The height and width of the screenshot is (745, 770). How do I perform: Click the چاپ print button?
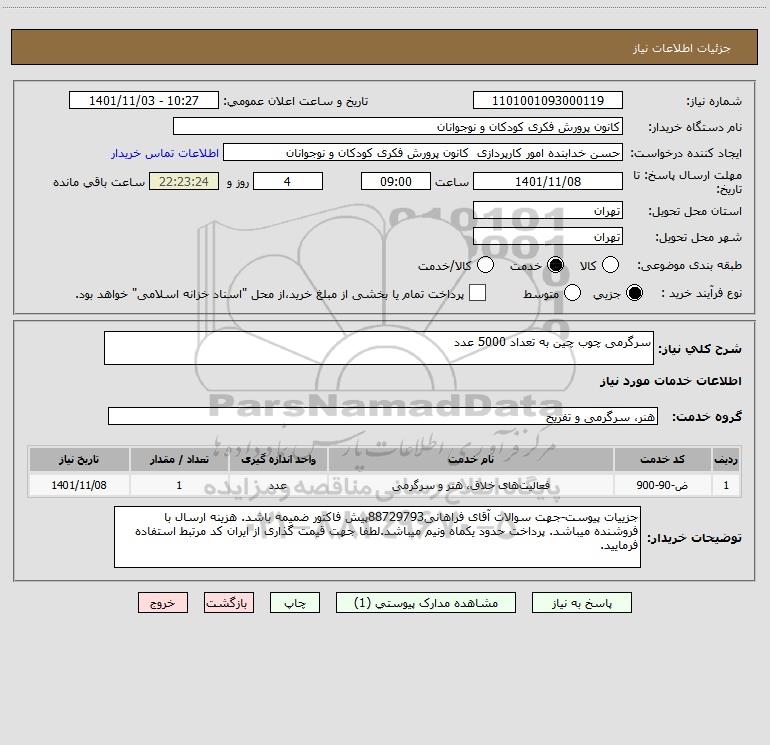coord(295,603)
